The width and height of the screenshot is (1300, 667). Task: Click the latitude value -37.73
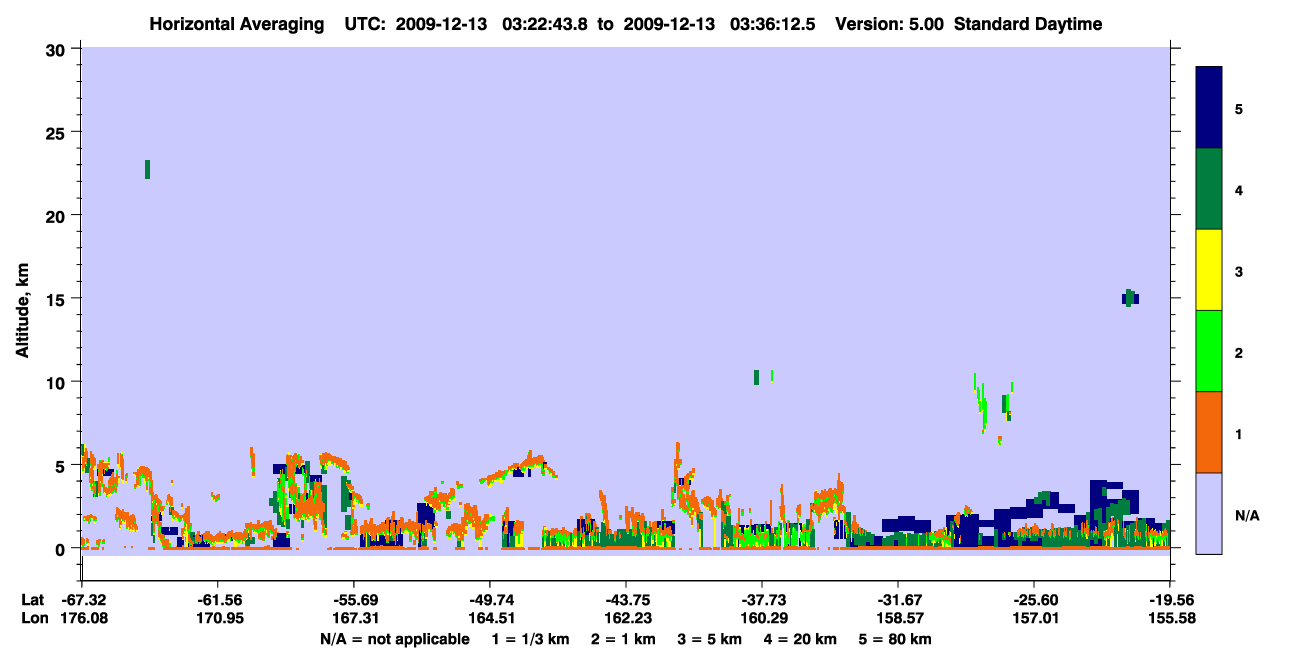762,600
